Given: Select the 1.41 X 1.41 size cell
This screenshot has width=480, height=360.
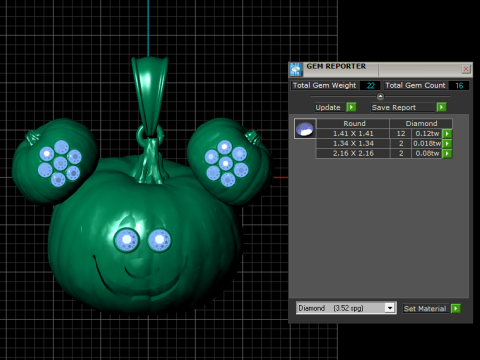Looking at the screenshot, I should tap(353, 134).
